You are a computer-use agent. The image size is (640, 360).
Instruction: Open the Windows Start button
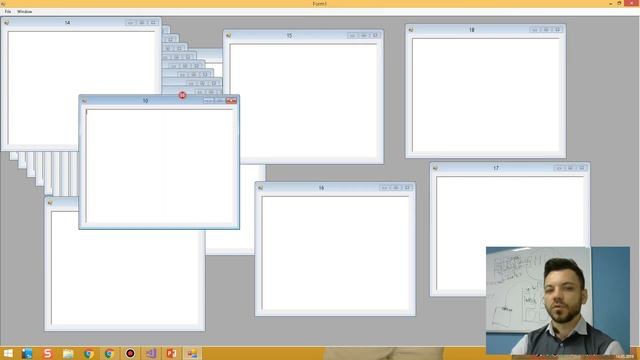[x=8, y=353]
